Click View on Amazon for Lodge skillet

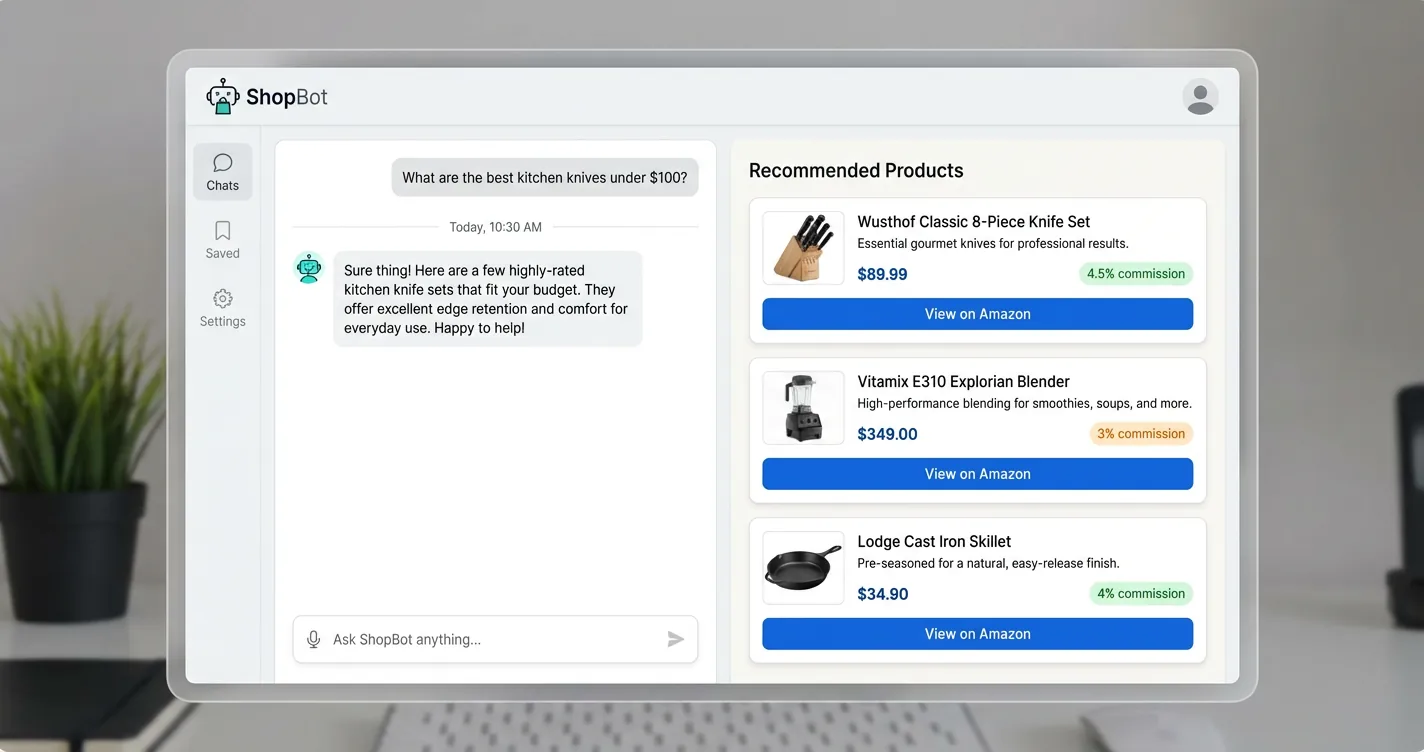click(977, 633)
